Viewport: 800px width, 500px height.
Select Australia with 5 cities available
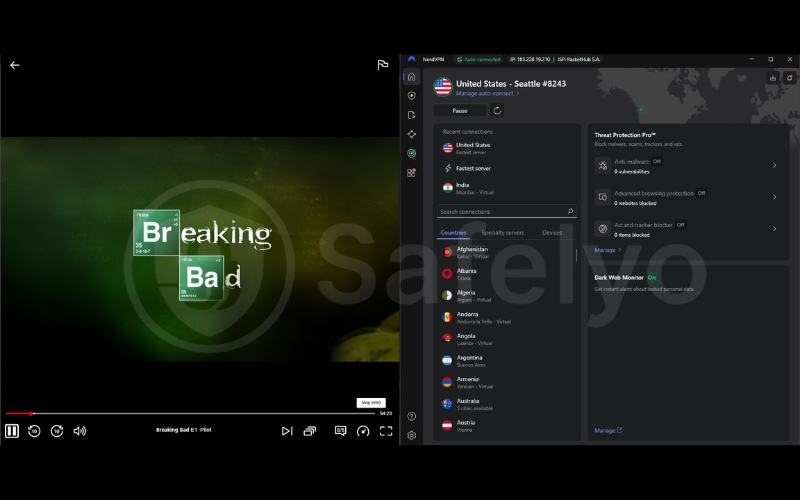tap(505, 404)
